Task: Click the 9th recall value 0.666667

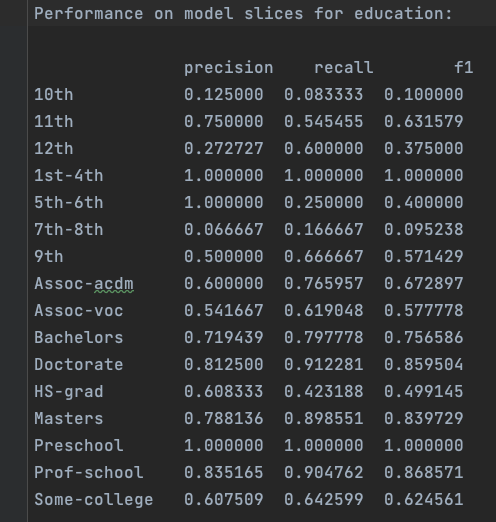Action: click(x=324, y=257)
